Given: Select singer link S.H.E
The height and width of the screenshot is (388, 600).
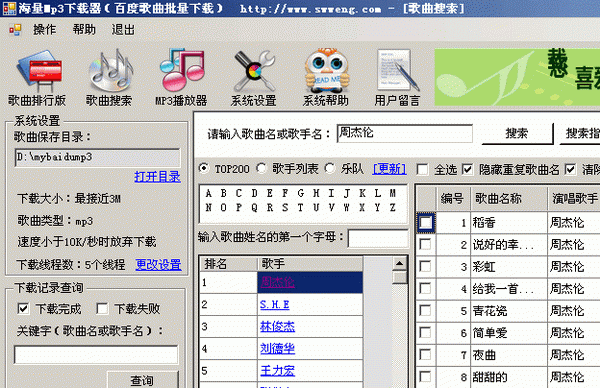Looking at the screenshot, I should tap(275, 305).
